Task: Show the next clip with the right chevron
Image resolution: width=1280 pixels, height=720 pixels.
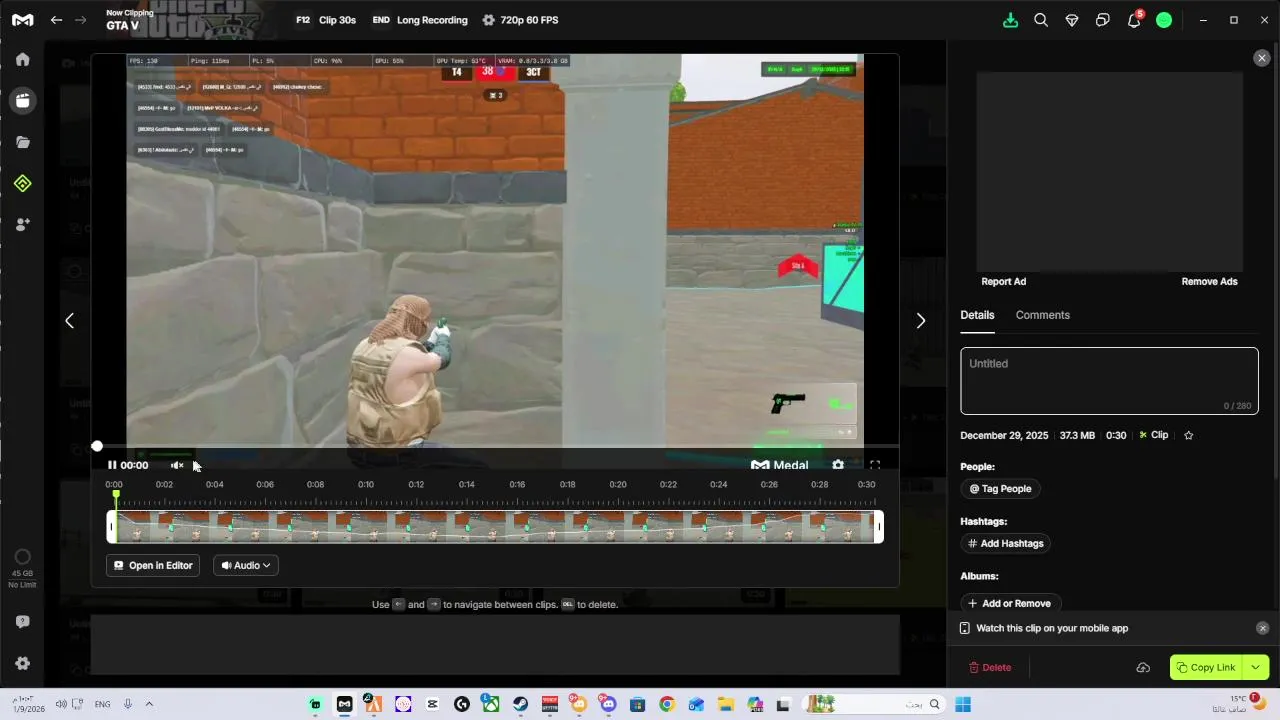Action: click(921, 321)
